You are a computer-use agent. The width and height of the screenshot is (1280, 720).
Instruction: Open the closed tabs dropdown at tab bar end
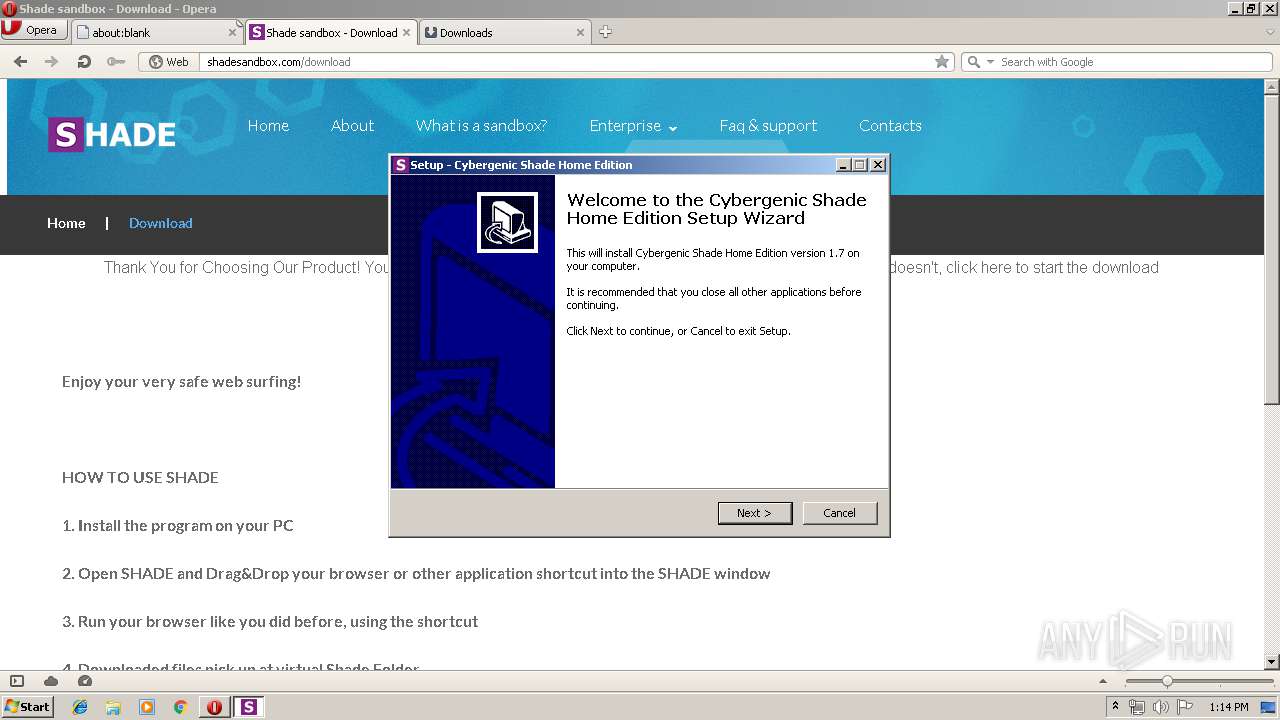[x=1270, y=32]
